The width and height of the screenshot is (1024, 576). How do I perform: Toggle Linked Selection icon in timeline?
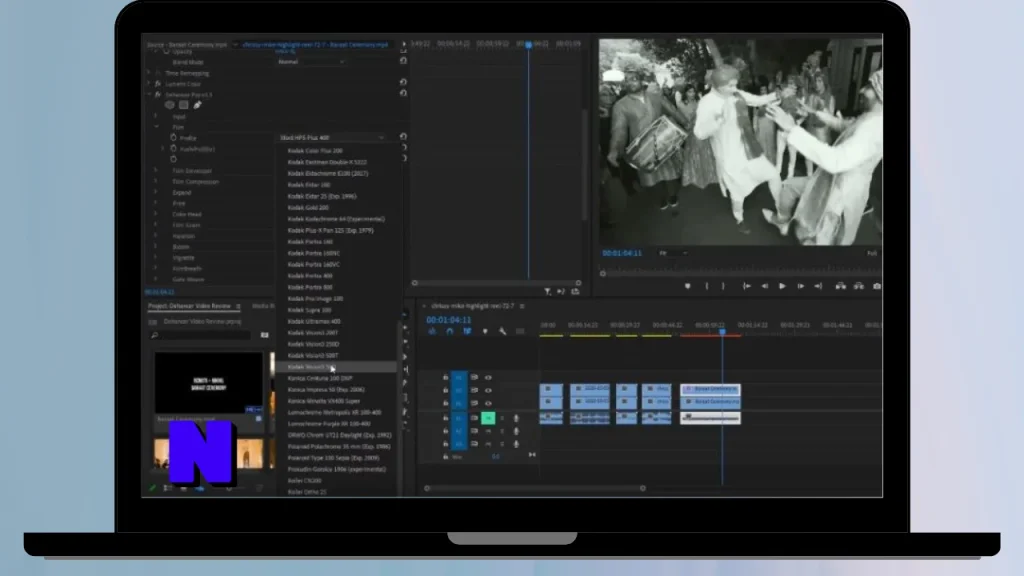467,332
